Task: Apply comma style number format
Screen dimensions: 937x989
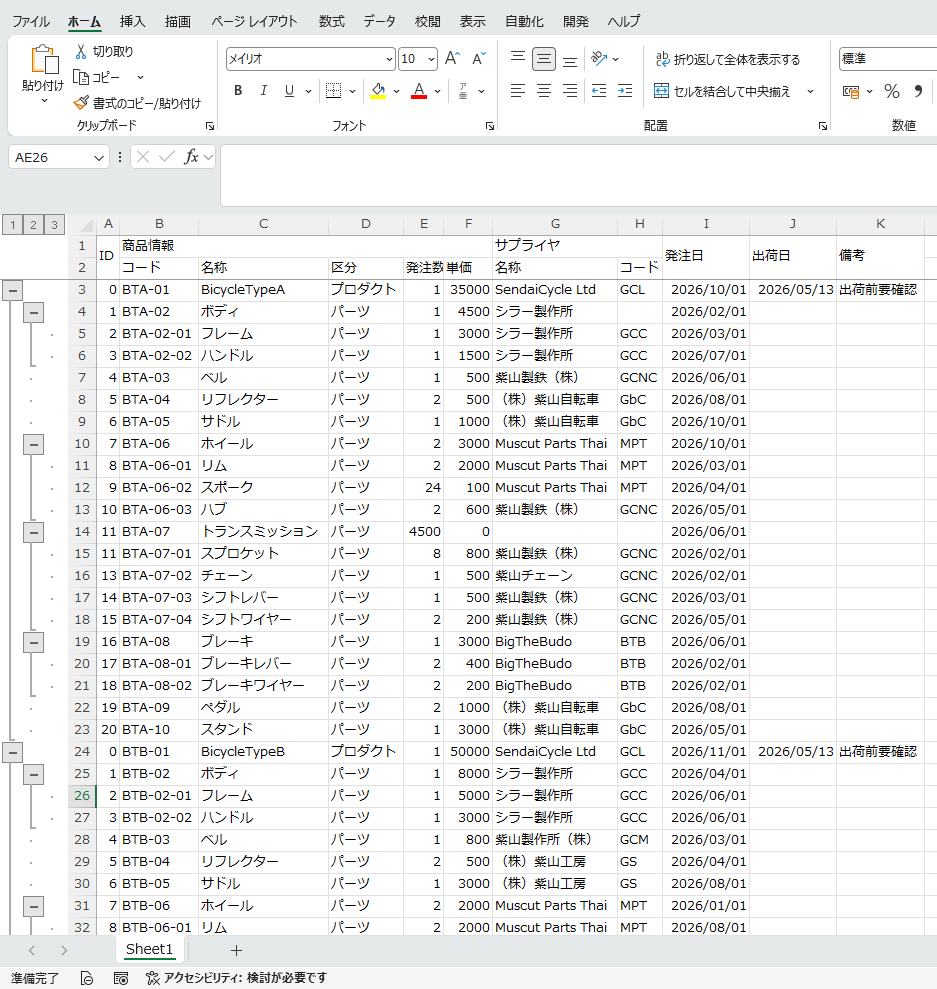Action: coord(919,91)
